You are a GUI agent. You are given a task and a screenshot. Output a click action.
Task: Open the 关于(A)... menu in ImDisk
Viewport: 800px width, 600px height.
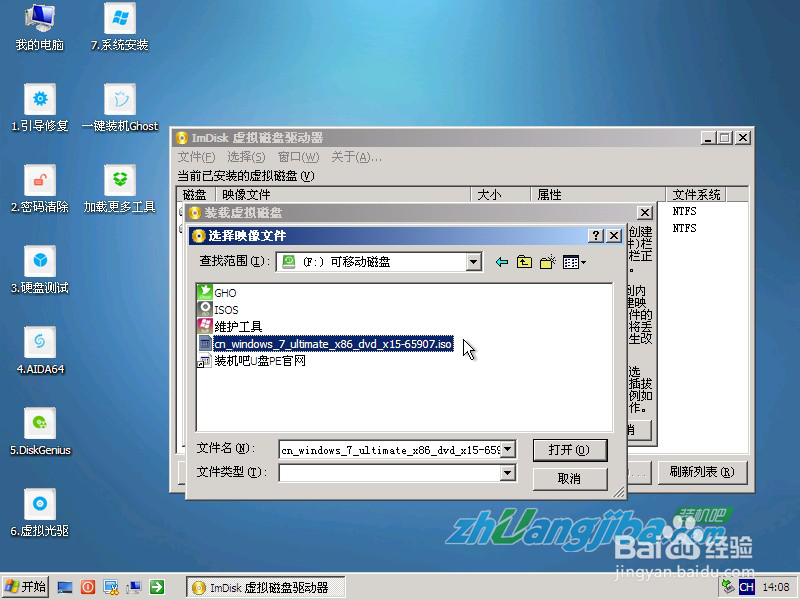356,157
